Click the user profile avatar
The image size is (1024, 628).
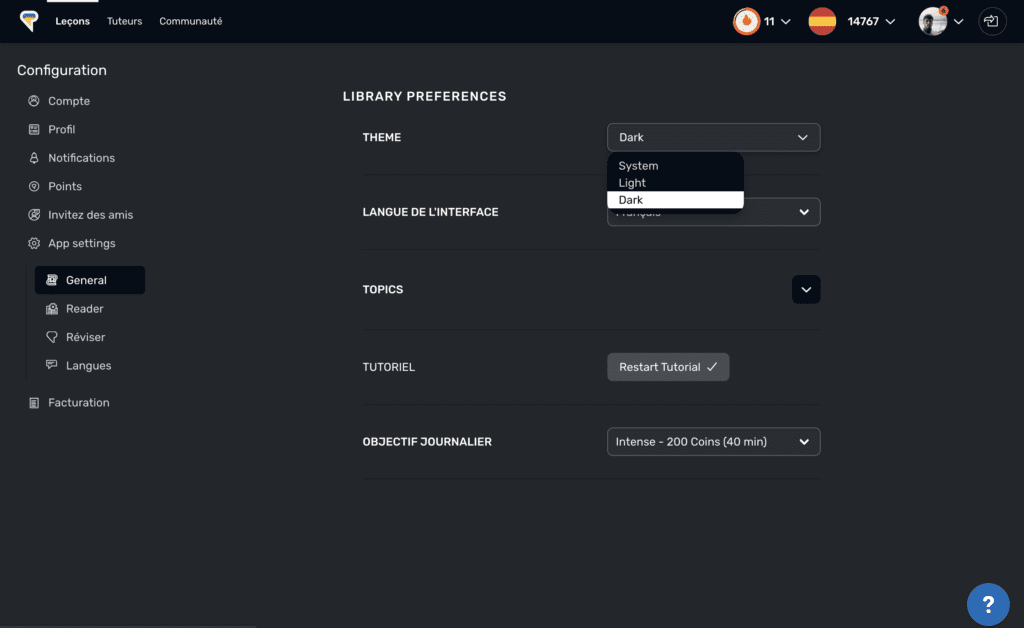coord(932,21)
